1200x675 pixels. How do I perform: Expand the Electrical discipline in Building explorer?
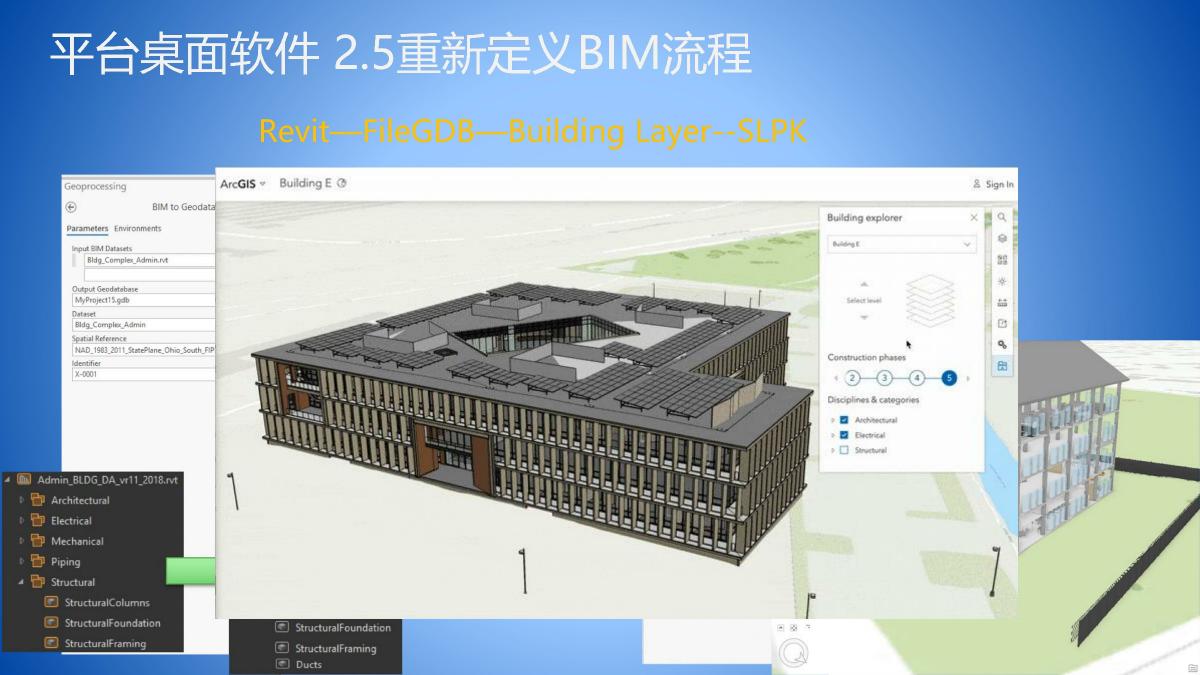click(x=833, y=435)
